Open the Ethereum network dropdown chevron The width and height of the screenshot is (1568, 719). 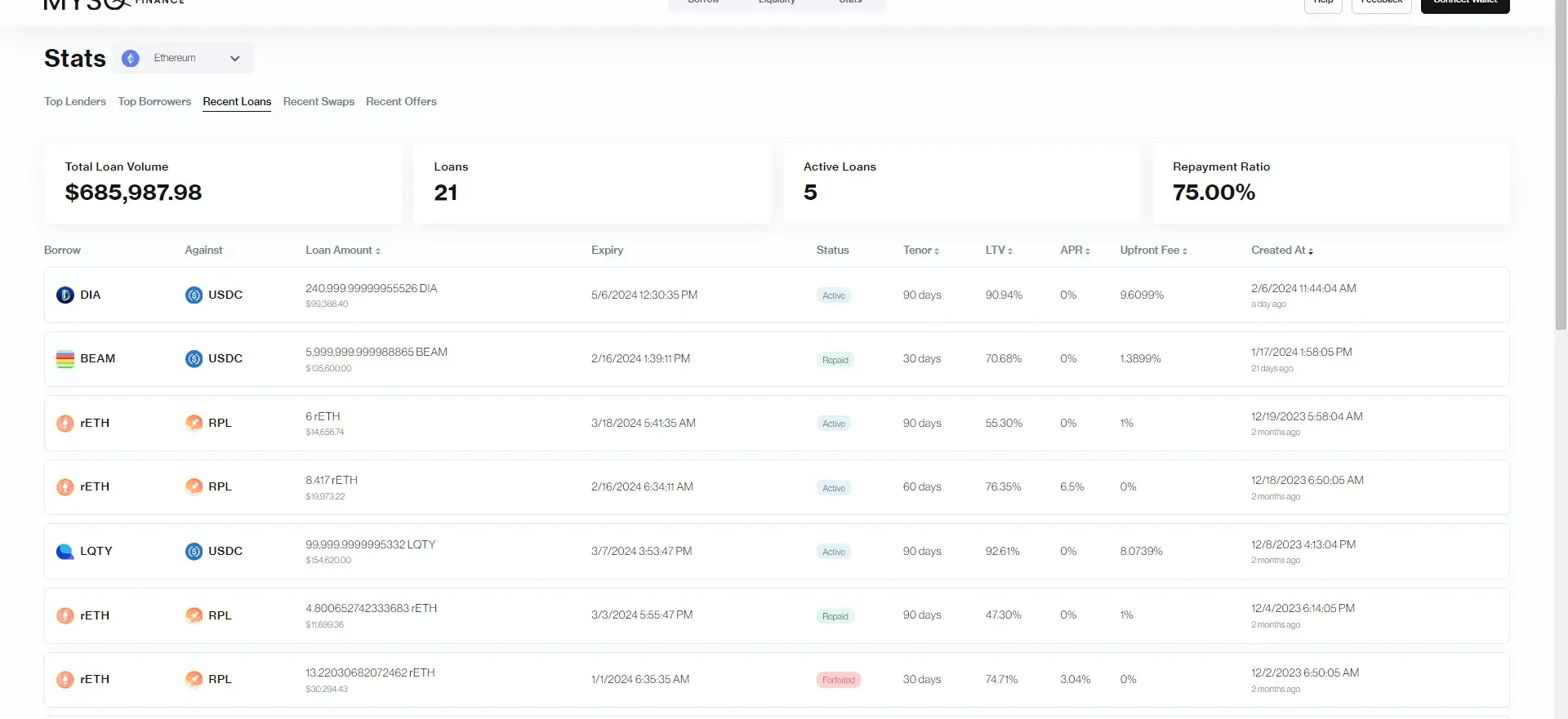tap(235, 59)
